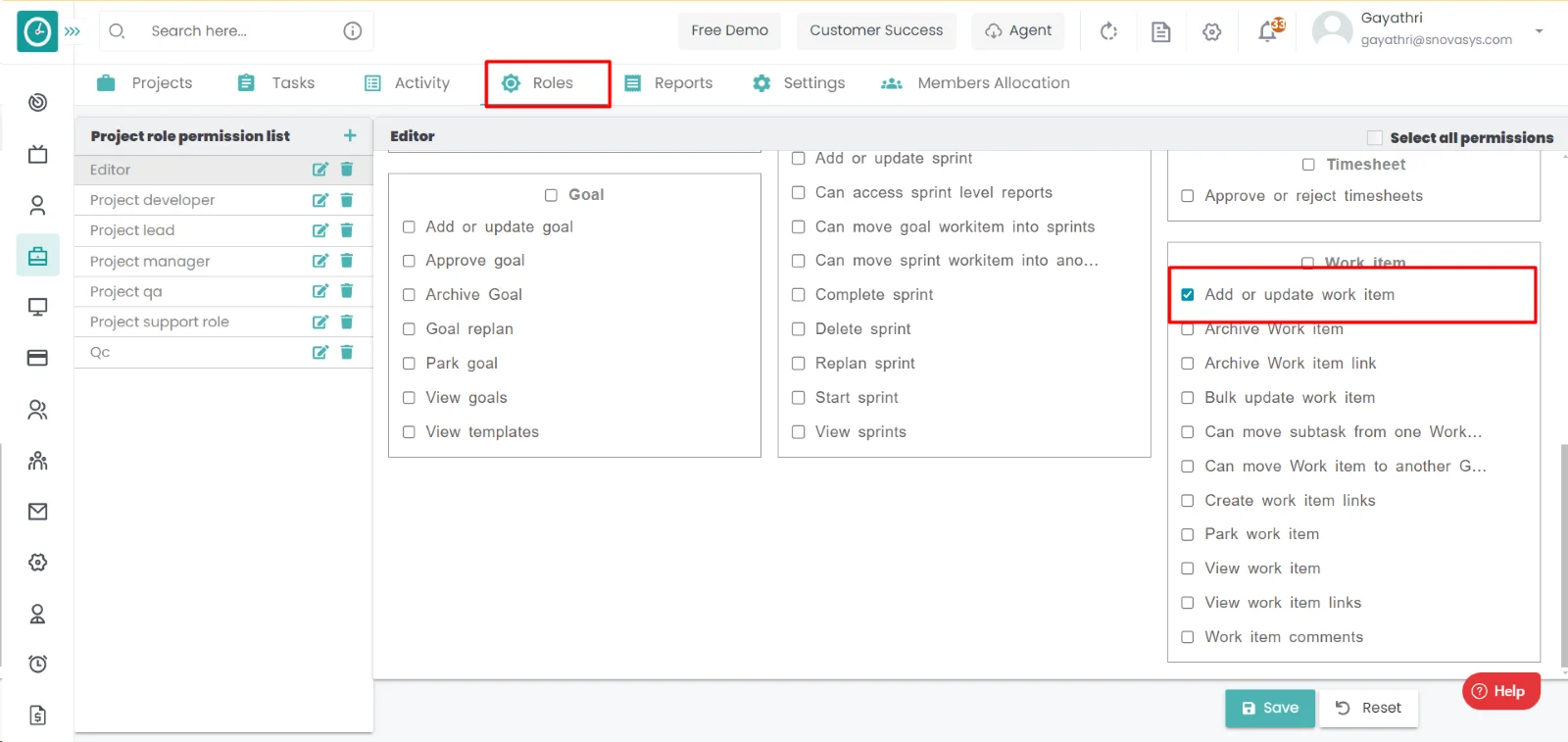Screen dimensions: 1568x742
Task: Open the sidebar briefcase projects icon
Action: click(37, 256)
